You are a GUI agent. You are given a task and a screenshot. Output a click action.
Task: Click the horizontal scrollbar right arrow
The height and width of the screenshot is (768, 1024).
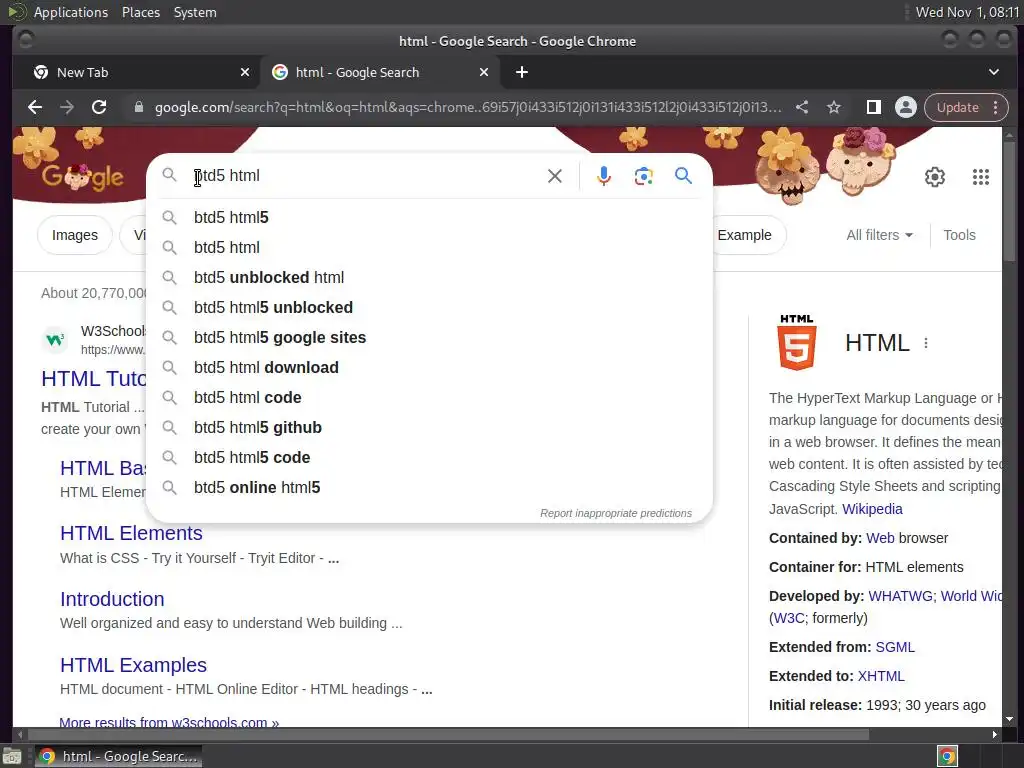[995, 735]
